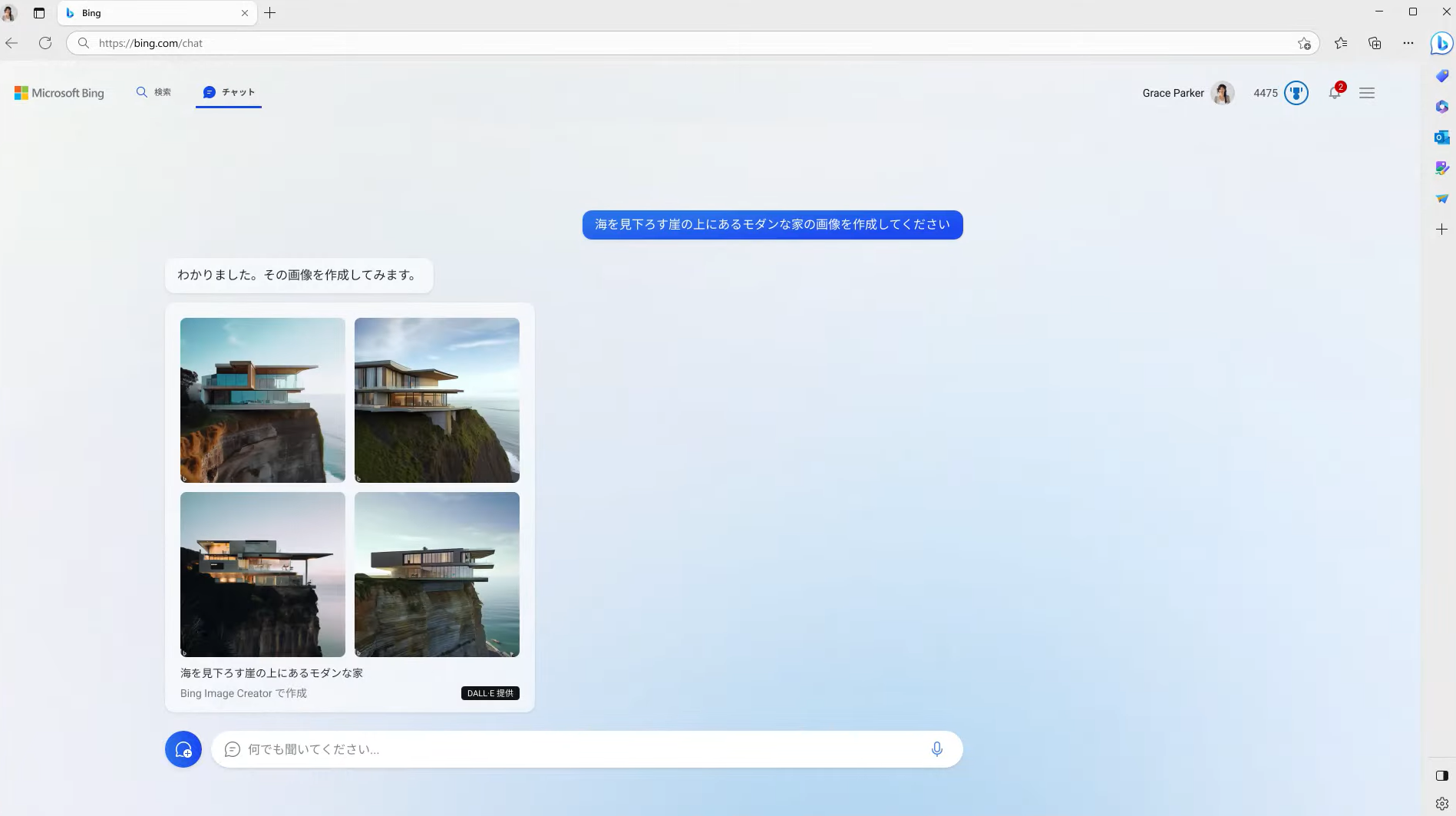The image size is (1456, 816).
Task: Start a new topic with the chat bubble button
Action: point(183,748)
